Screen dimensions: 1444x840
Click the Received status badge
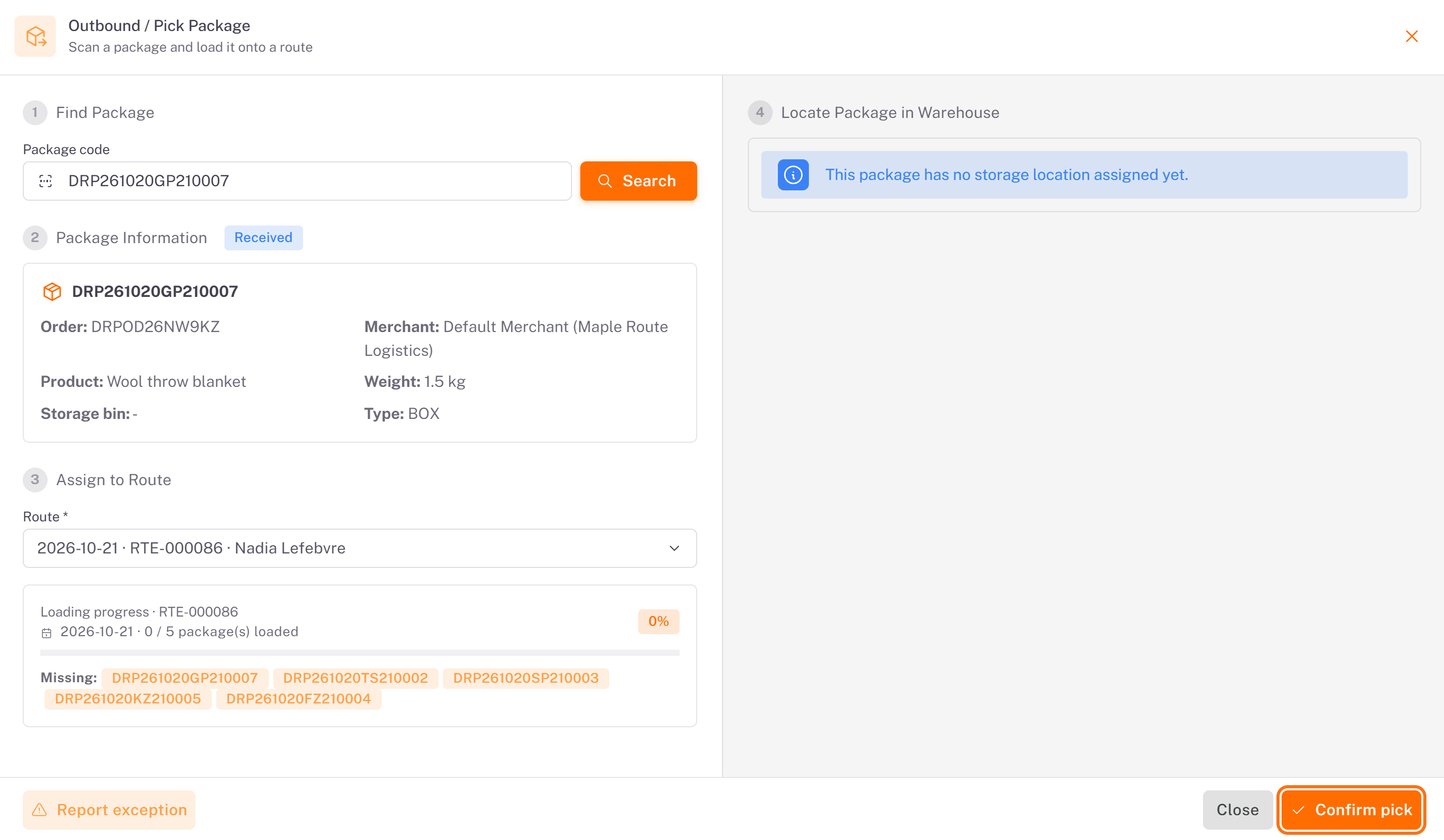click(x=263, y=238)
